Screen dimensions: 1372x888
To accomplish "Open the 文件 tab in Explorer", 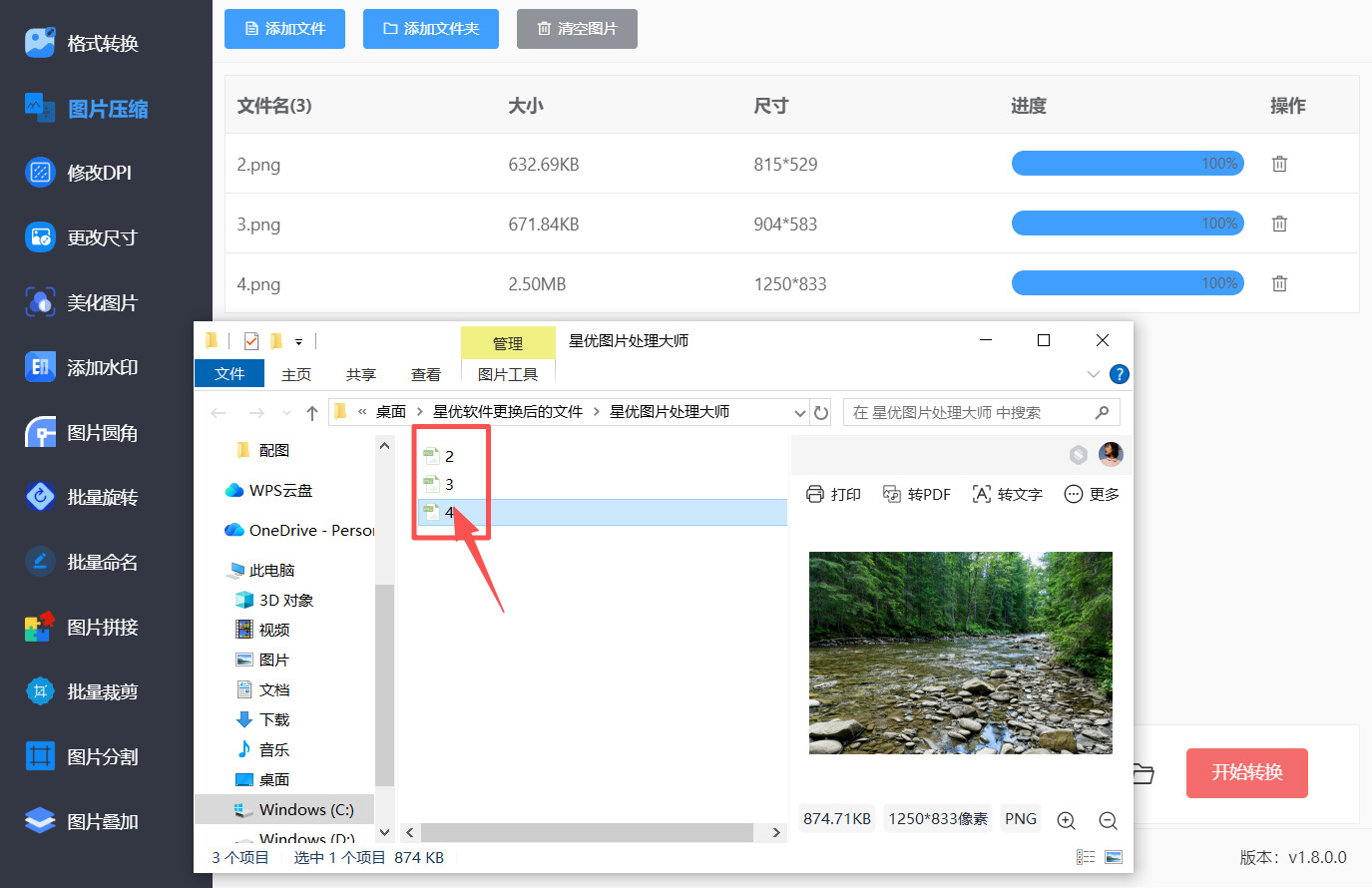I will 229,373.
